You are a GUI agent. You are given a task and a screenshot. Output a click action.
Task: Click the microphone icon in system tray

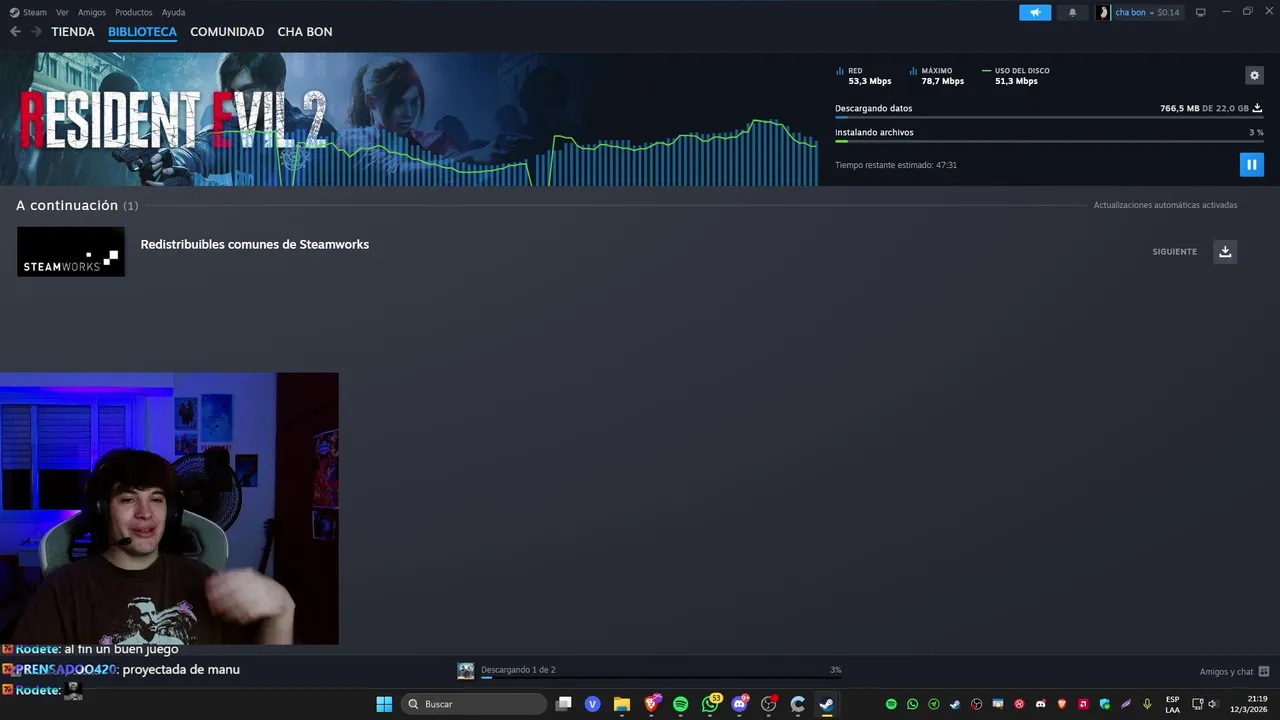[1147, 704]
